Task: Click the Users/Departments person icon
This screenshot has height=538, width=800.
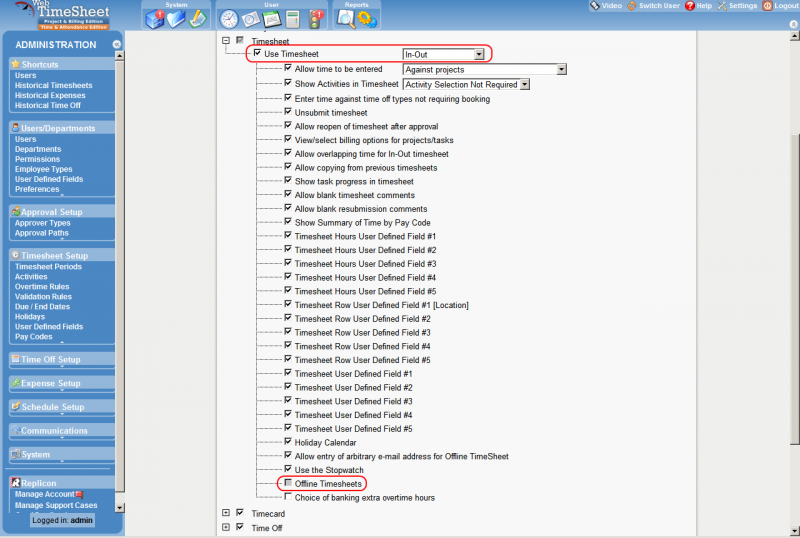Action: [x=15, y=128]
